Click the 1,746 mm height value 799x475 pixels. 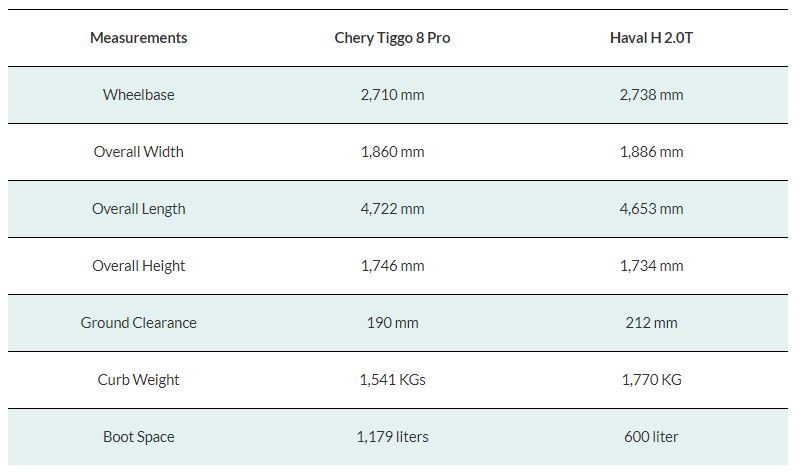point(392,266)
